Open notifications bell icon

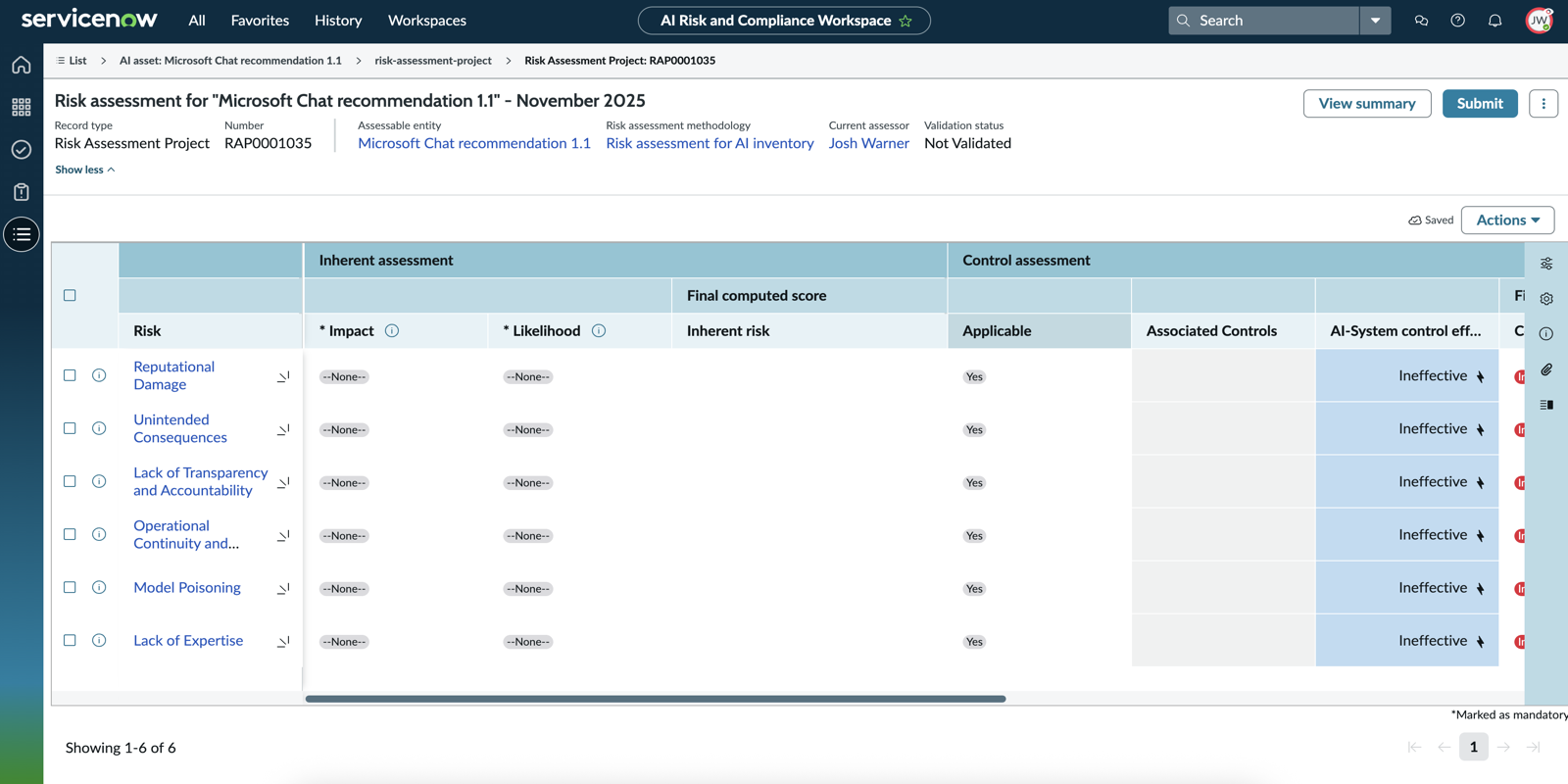(x=1495, y=21)
